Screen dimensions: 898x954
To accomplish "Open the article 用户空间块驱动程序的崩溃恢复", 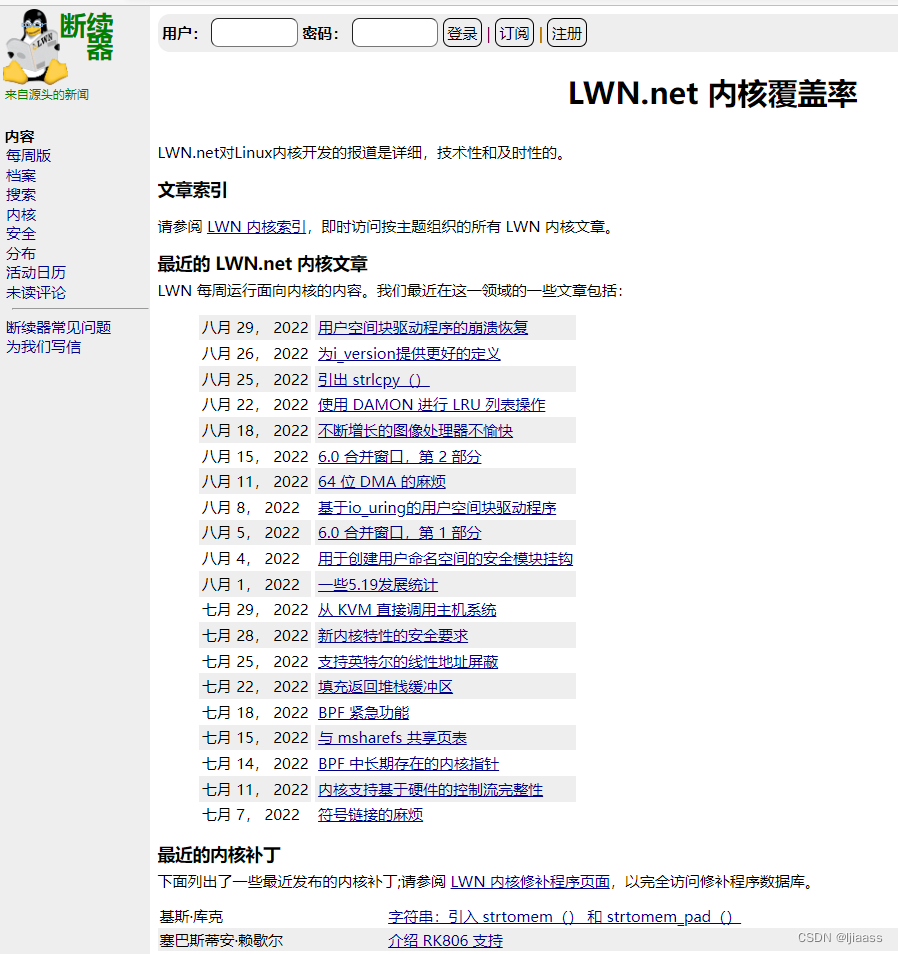I will point(426,327).
